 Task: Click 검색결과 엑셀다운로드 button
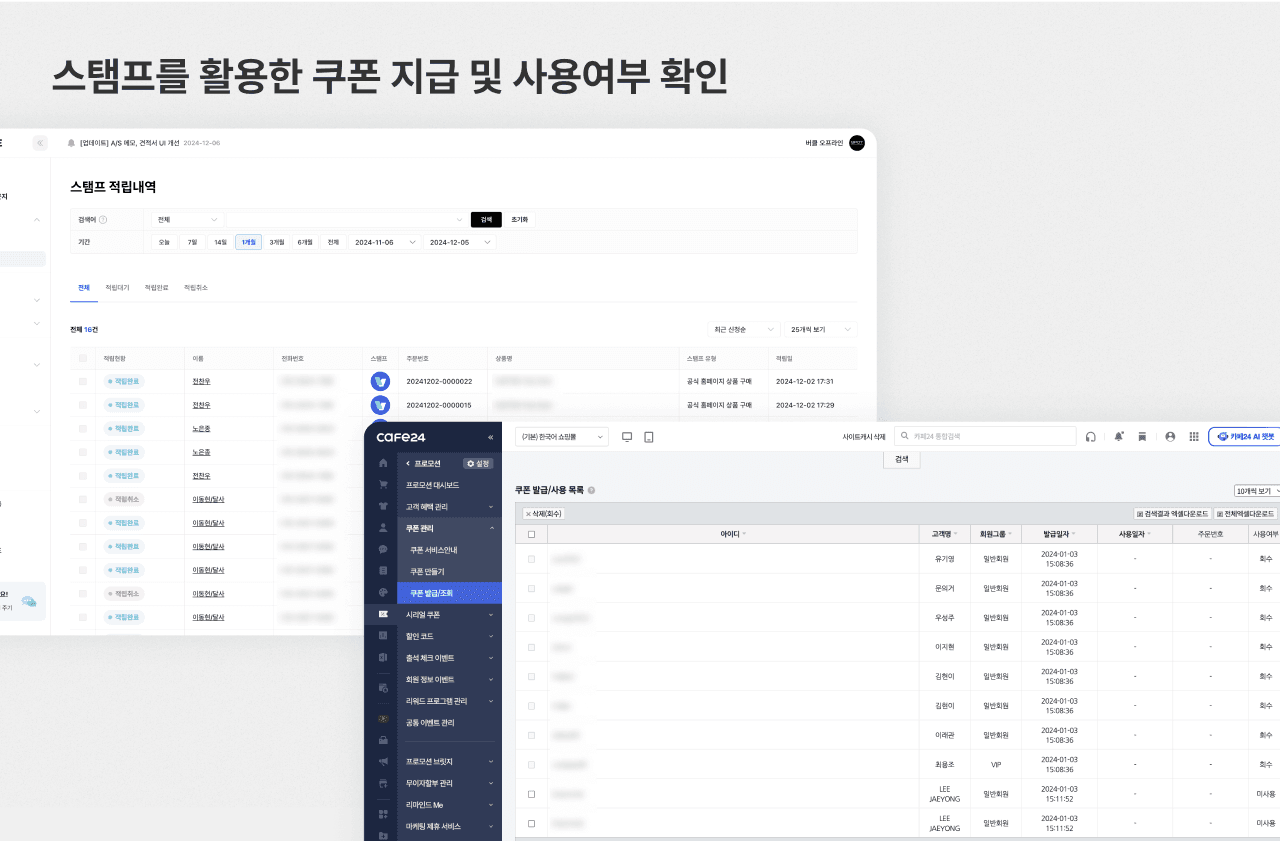1173,513
